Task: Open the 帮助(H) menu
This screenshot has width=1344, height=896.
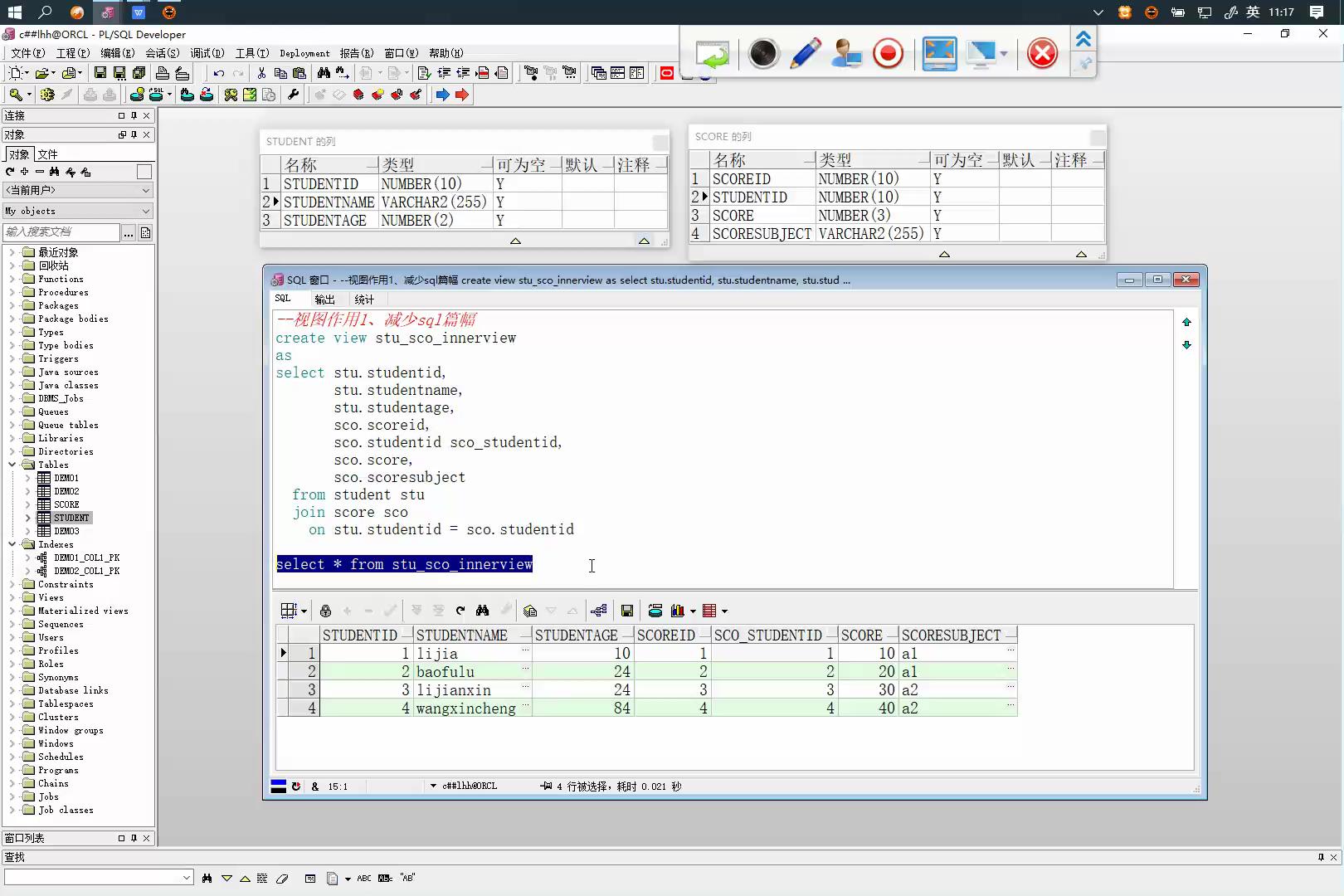Action: point(446,53)
